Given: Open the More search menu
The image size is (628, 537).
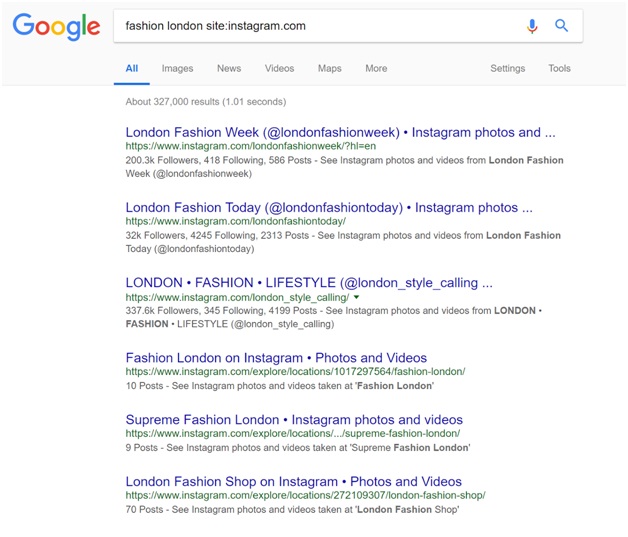Looking at the screenshot, I should click(376, 68).
